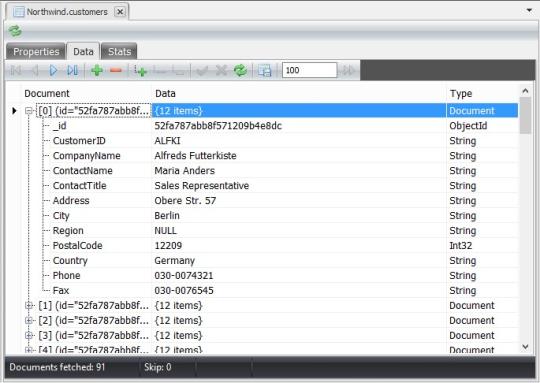Click the page size field showing 100
This screenshot has width=540, height=383.
[309, 70]
